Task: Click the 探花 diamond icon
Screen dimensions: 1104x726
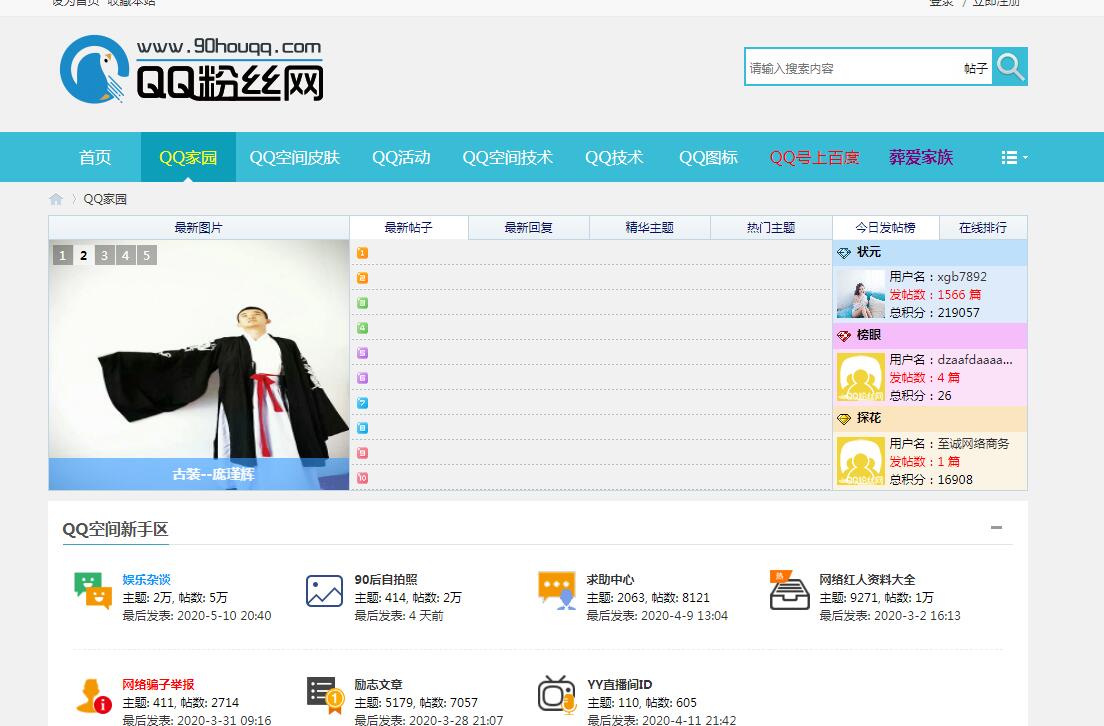Action: point(843,419)
